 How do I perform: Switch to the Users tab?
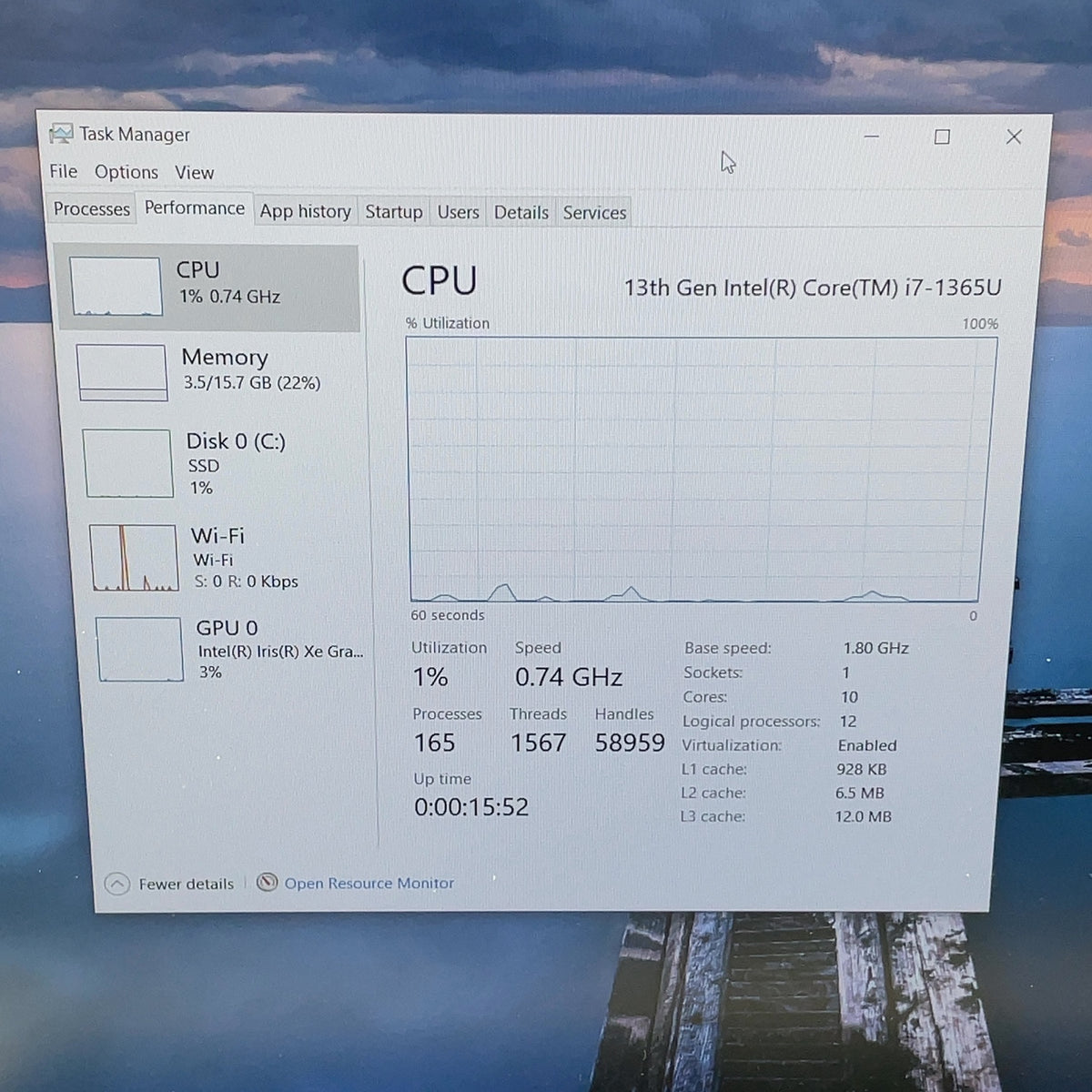point(458,213)
